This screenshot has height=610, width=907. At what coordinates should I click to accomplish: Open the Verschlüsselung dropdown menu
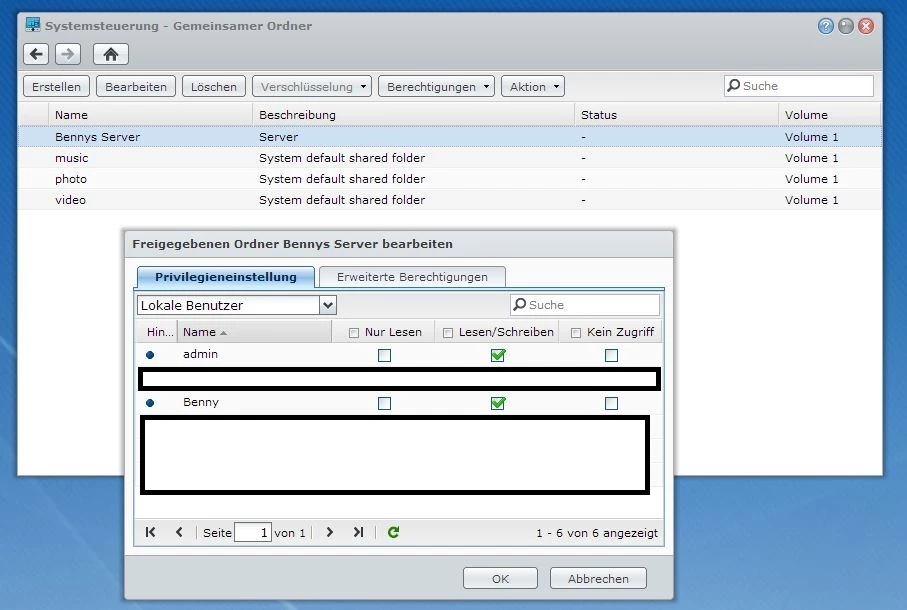click(312, 87)
